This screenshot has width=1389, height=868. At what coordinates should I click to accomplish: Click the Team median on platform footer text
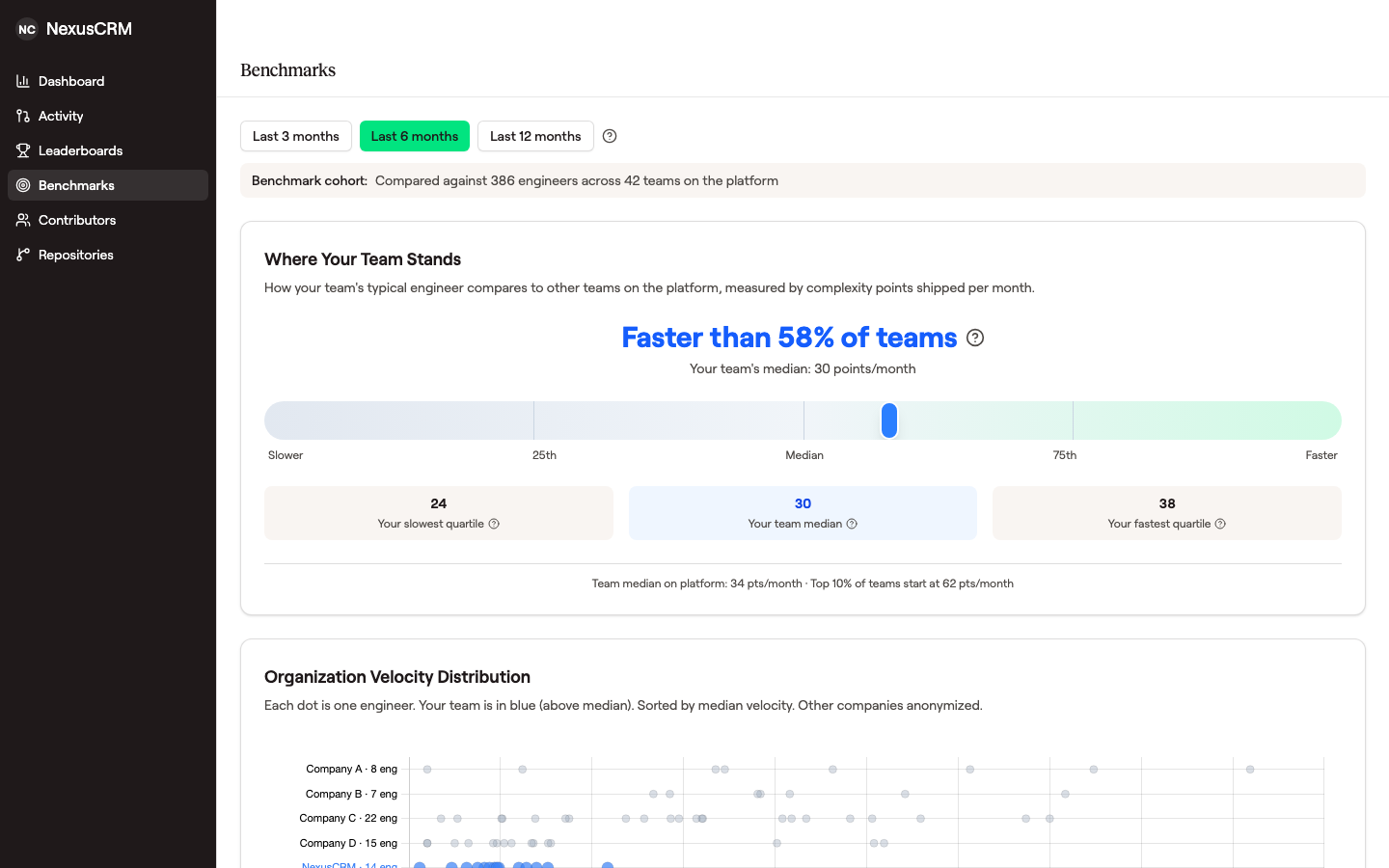(803, 583)
